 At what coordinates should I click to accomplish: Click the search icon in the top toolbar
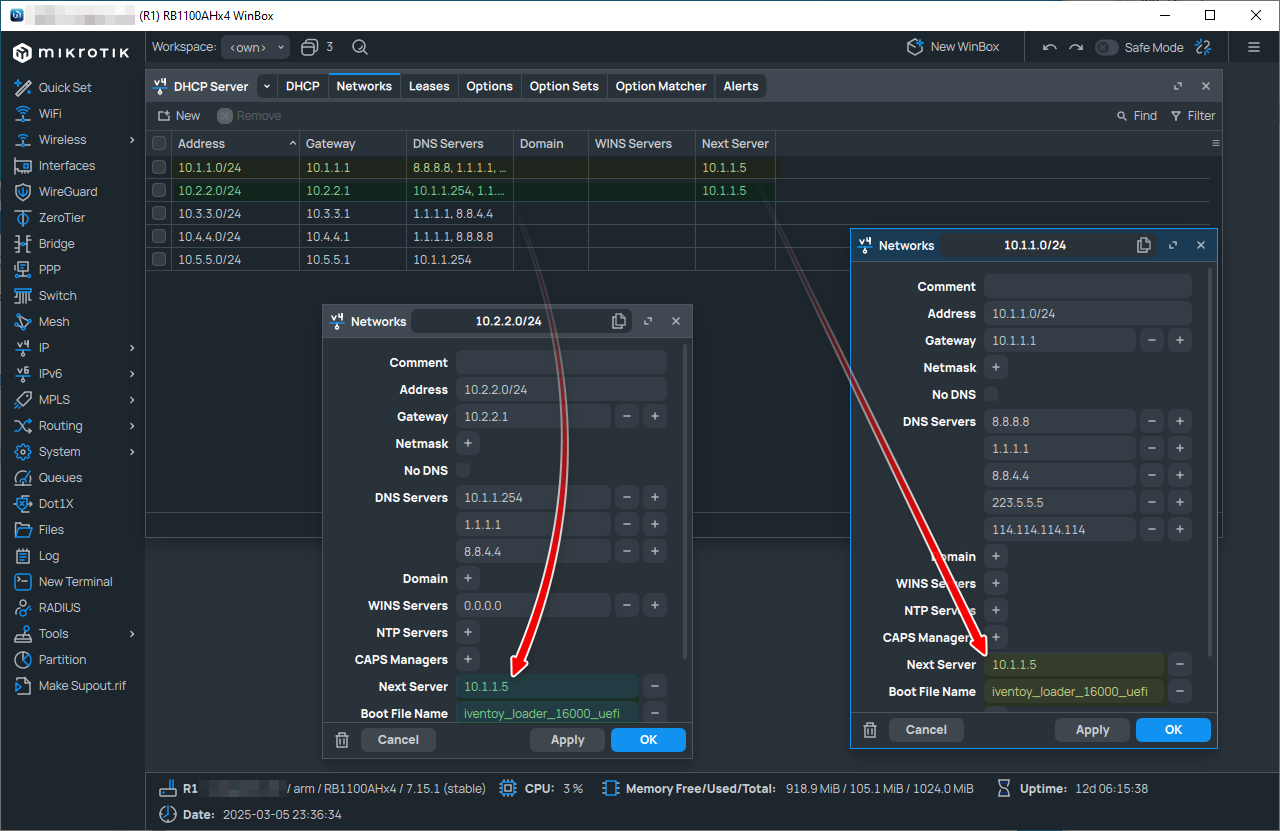pos(360,47)
